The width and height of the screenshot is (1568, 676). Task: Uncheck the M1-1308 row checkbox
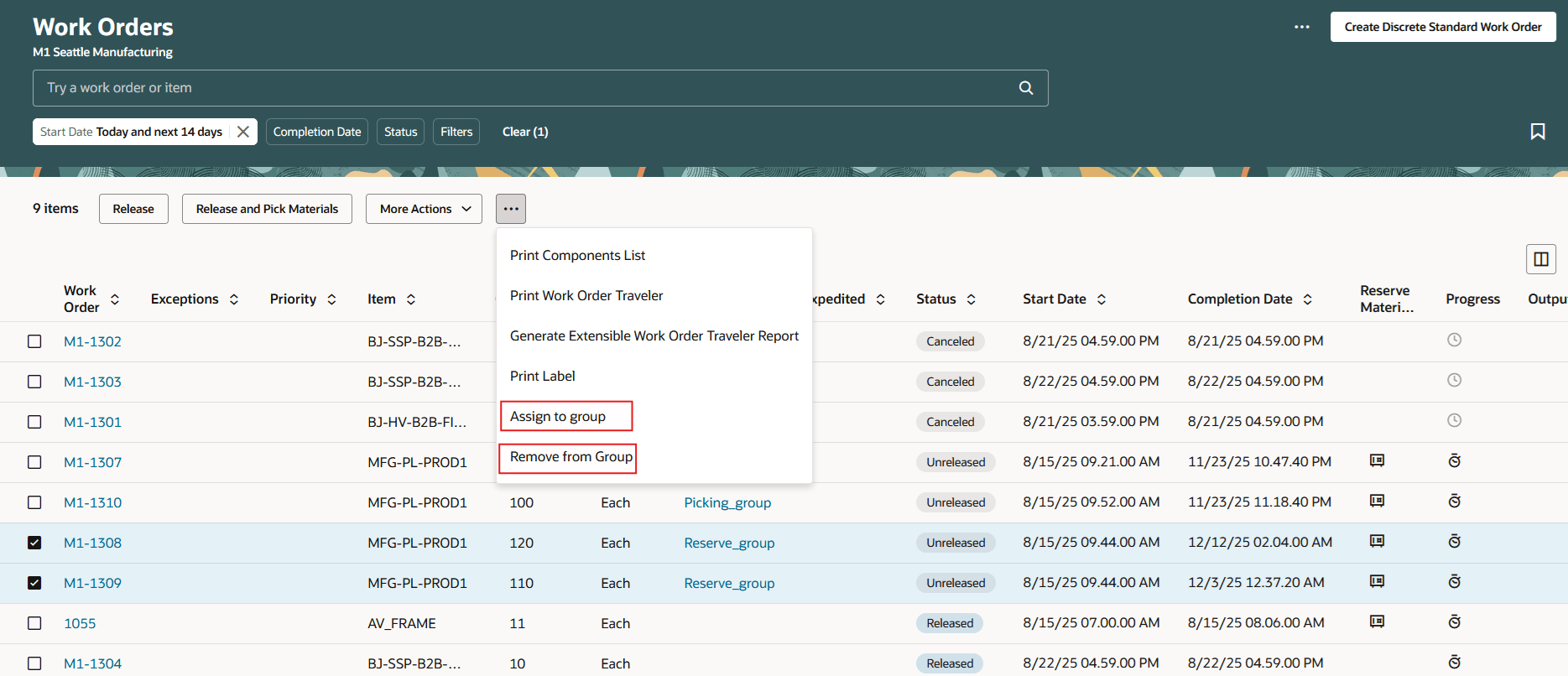[34, 543]
